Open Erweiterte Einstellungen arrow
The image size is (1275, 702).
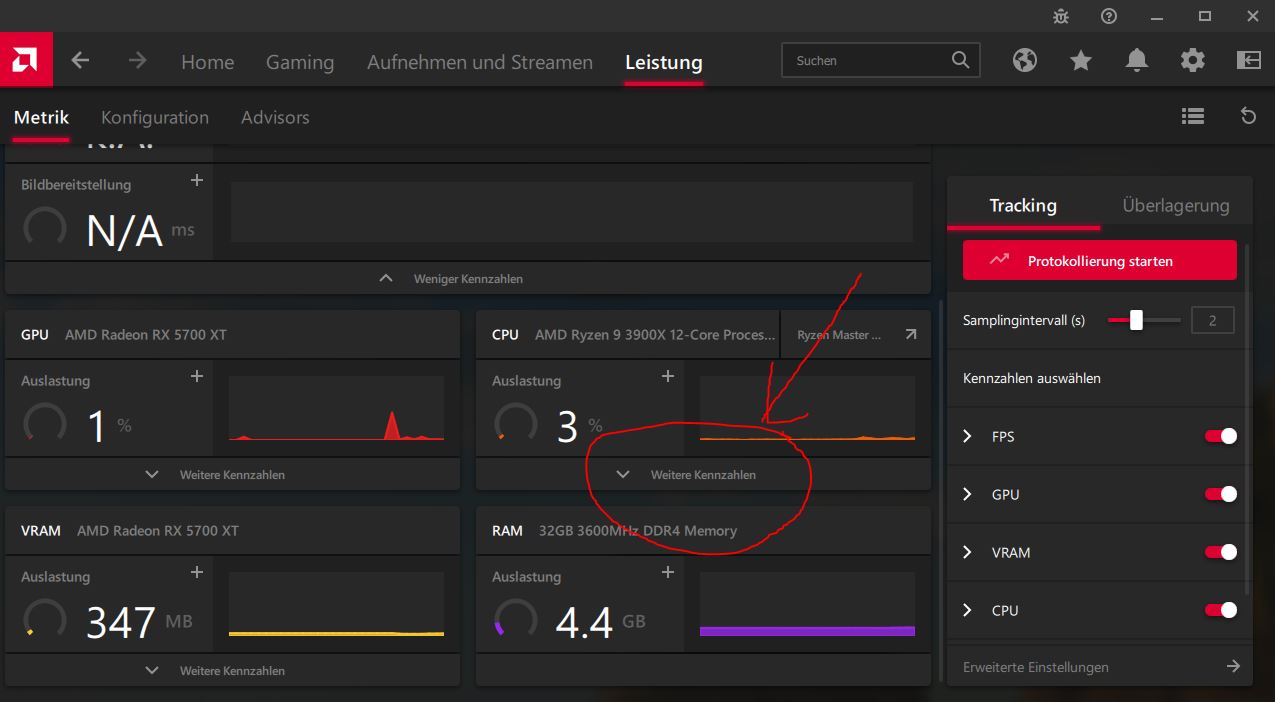(1233, 666)
